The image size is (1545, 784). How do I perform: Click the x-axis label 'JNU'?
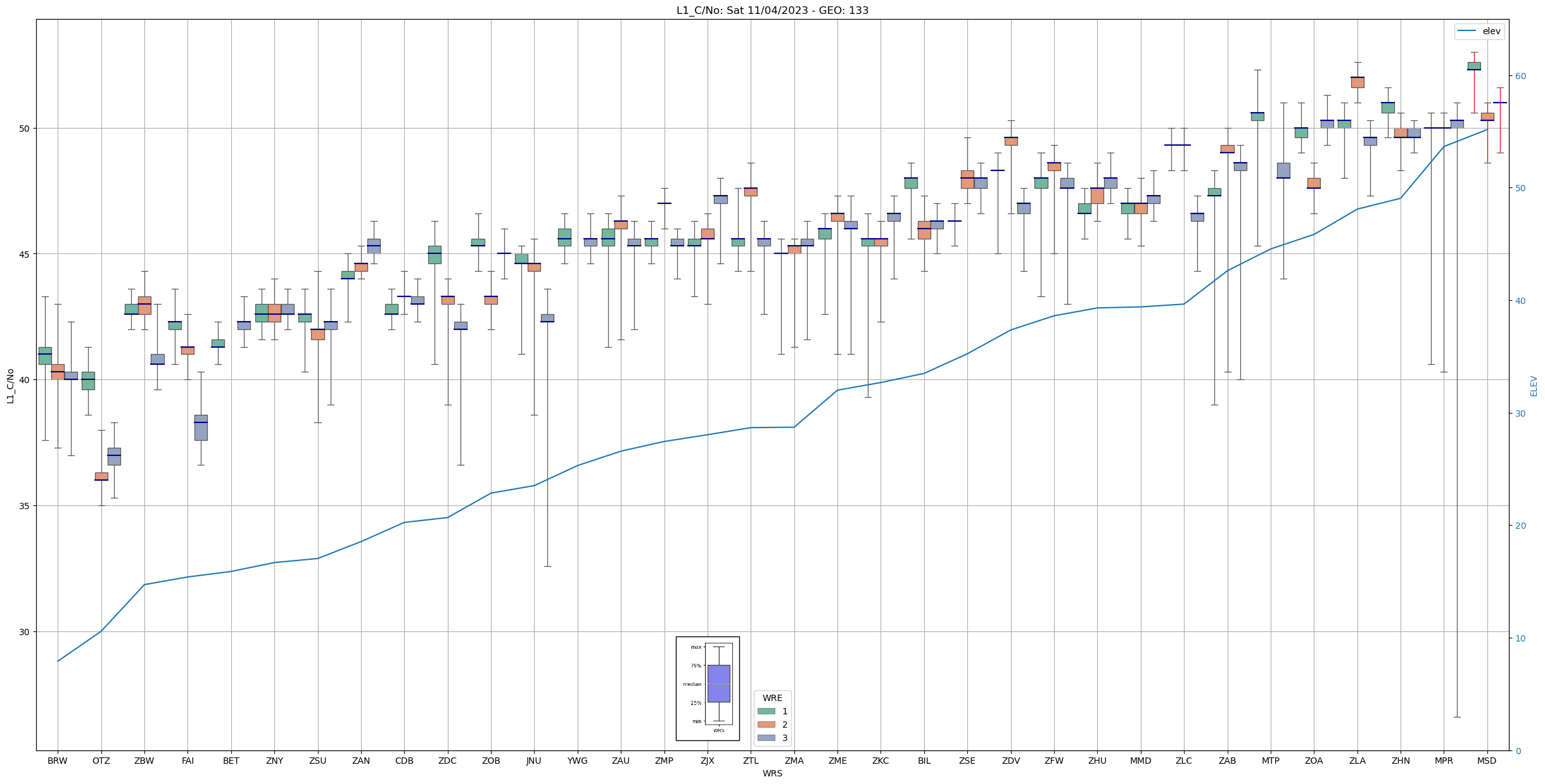point(534,761)
